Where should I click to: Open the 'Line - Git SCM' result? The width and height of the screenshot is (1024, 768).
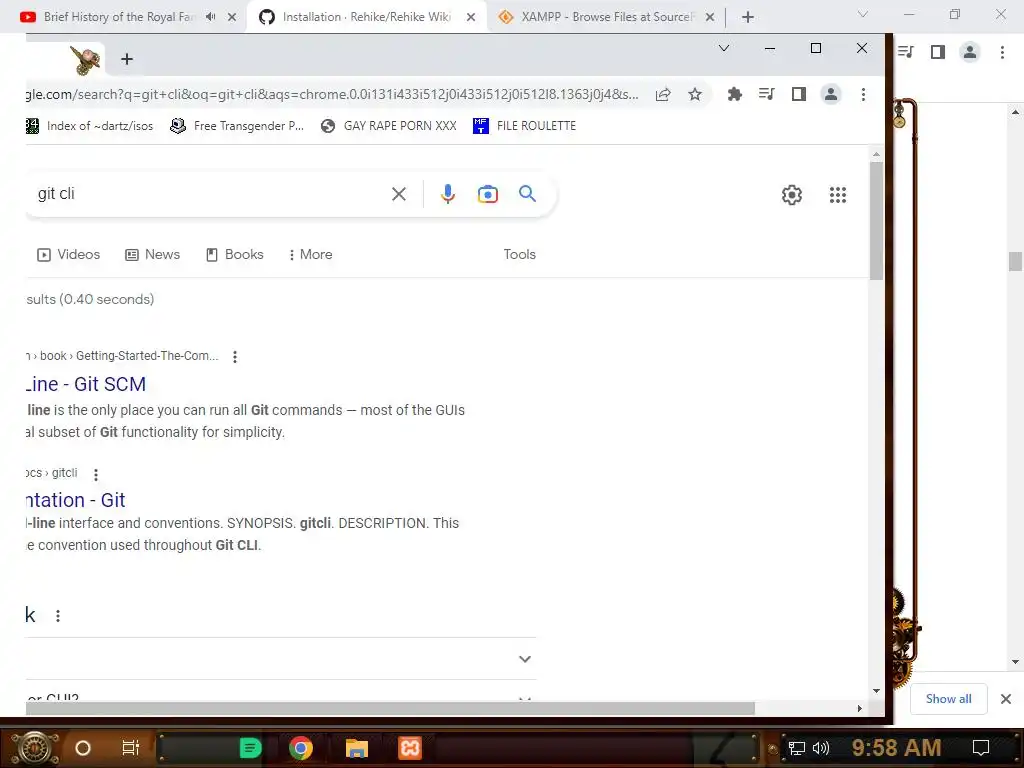86,384
